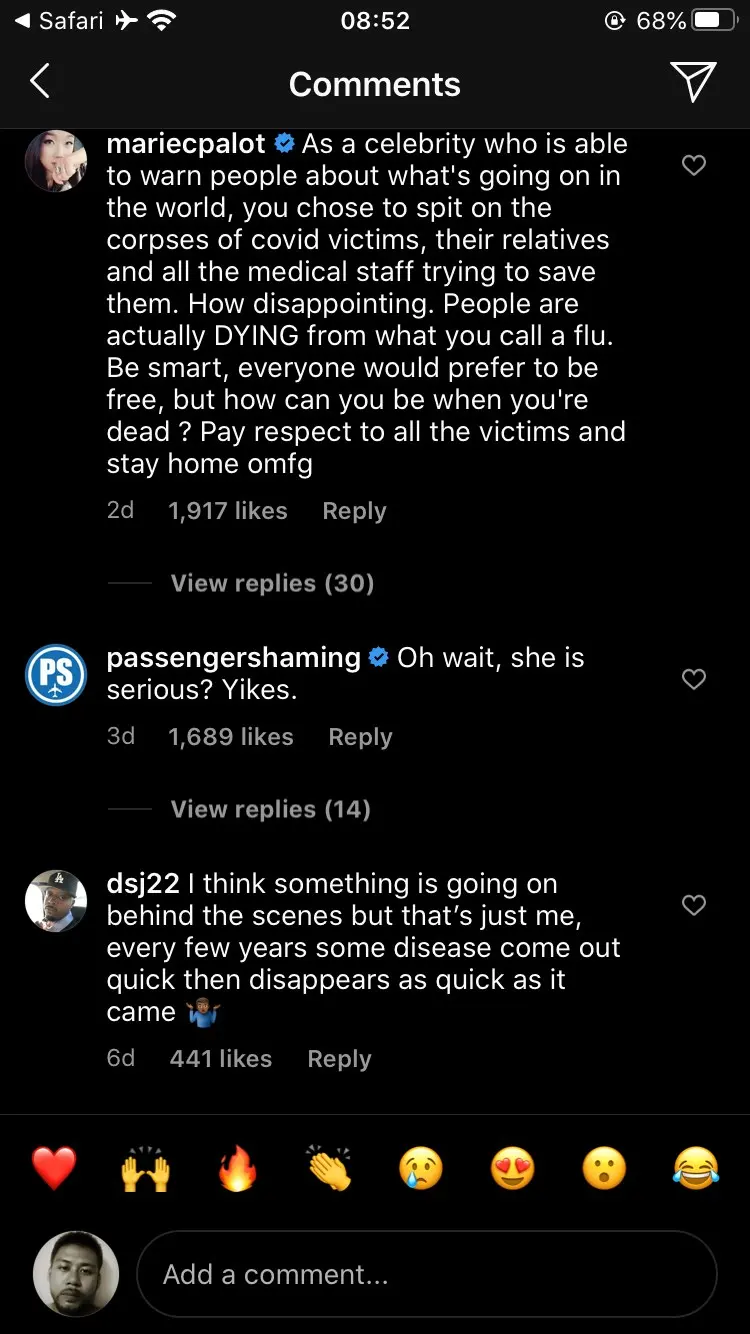750x1334 pixels.
Task: Tap the back arrow in Comments header
Action: [x=40, y=82]
